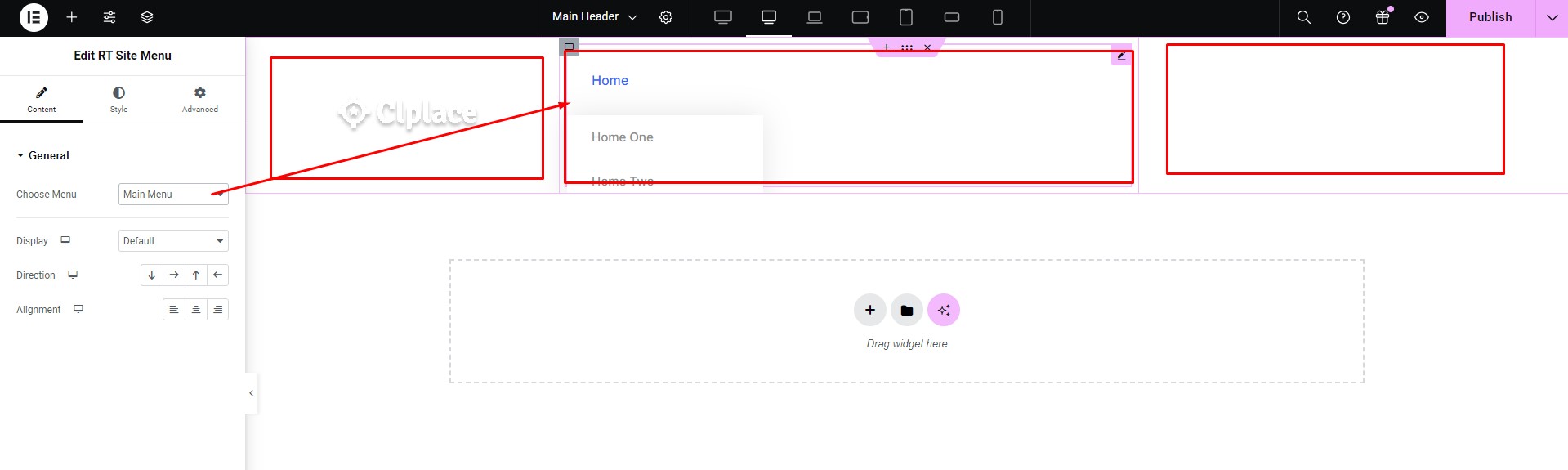Set alignment to right

coord(218,310)
